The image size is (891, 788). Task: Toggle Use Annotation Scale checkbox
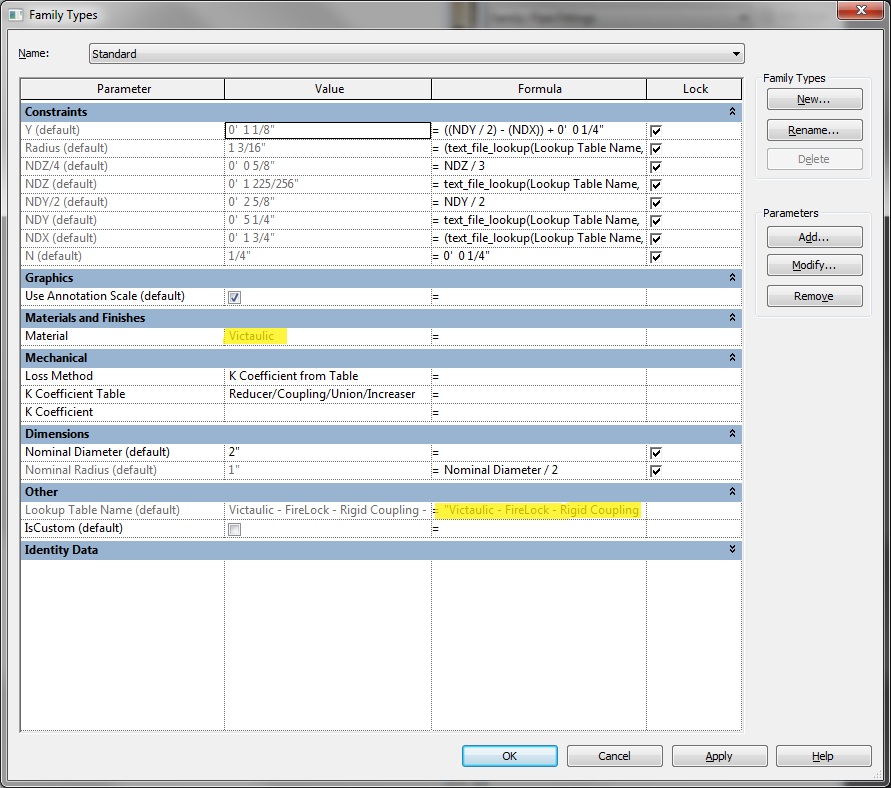234,297
